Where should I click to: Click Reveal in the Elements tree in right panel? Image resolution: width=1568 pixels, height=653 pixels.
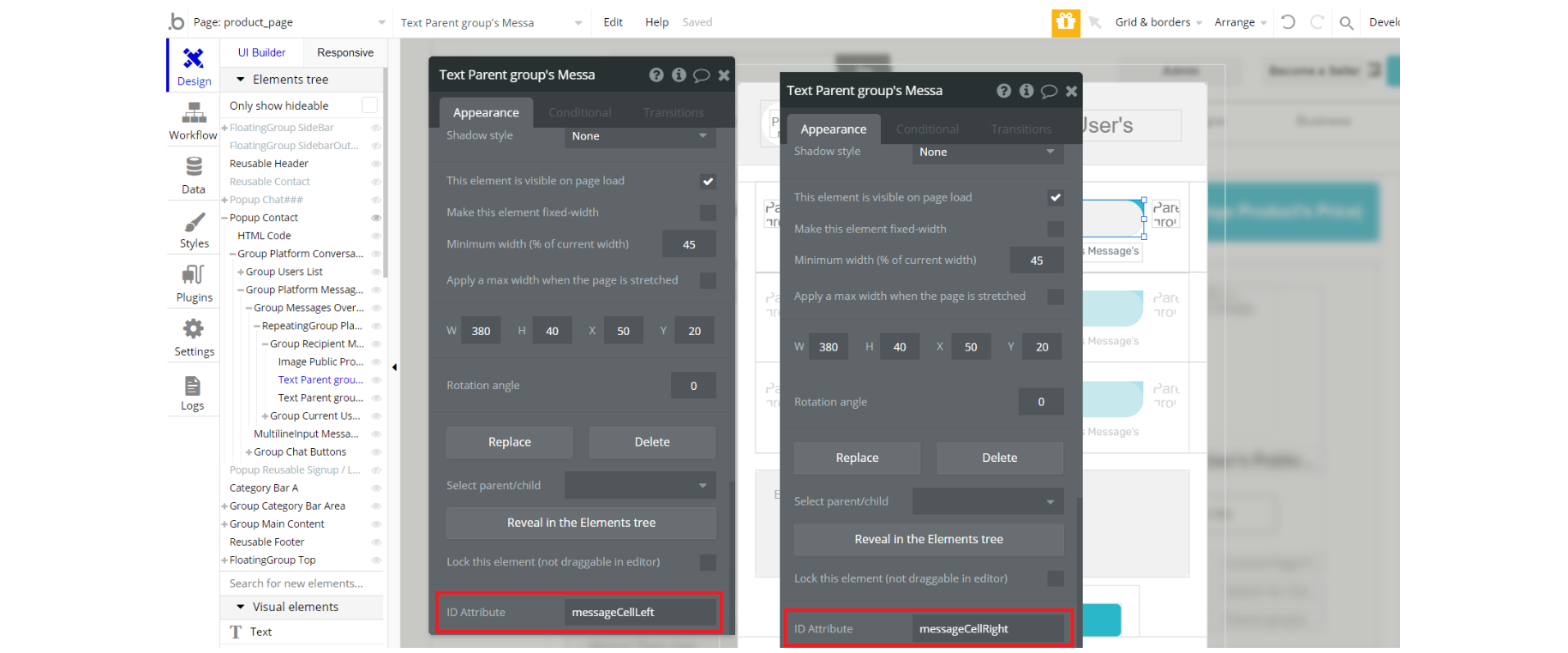929,539
